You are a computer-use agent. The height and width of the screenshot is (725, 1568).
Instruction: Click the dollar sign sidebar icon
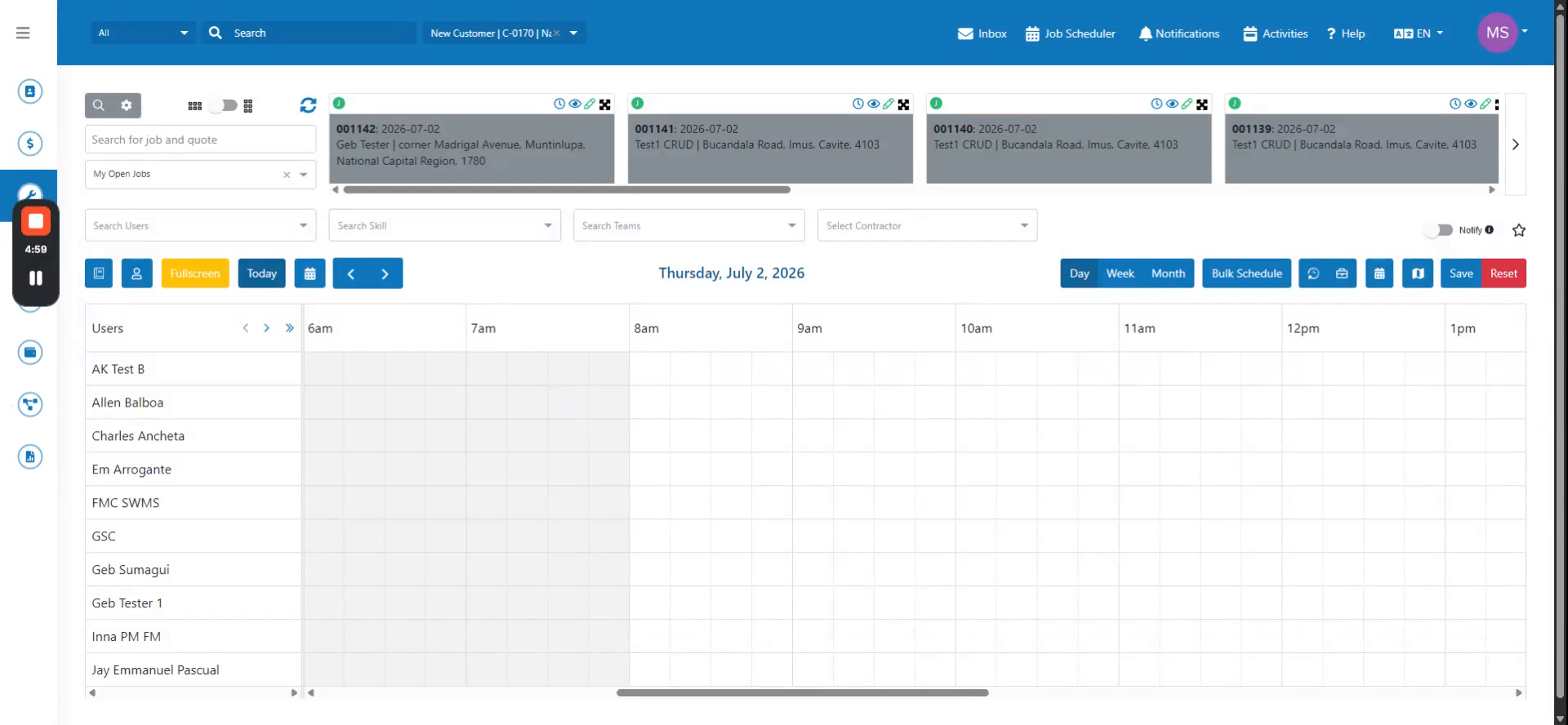point(30,144)
